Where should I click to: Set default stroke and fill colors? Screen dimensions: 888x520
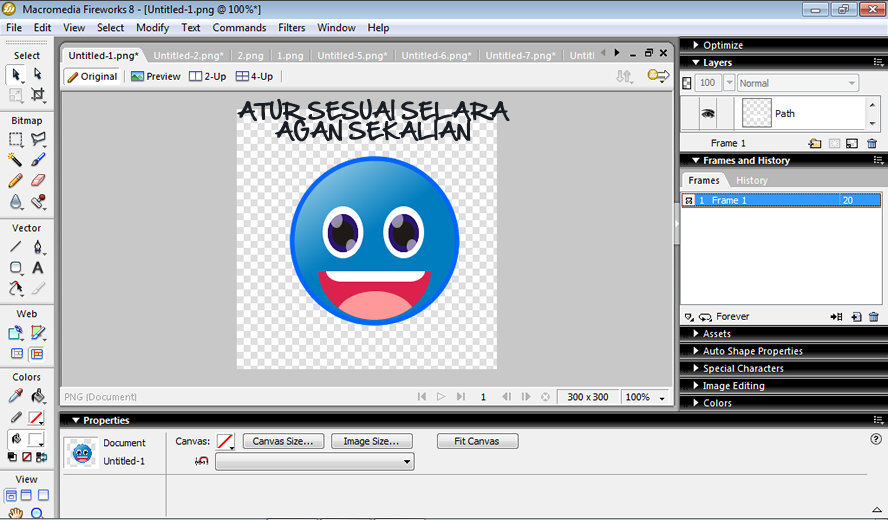coord(12,457)
